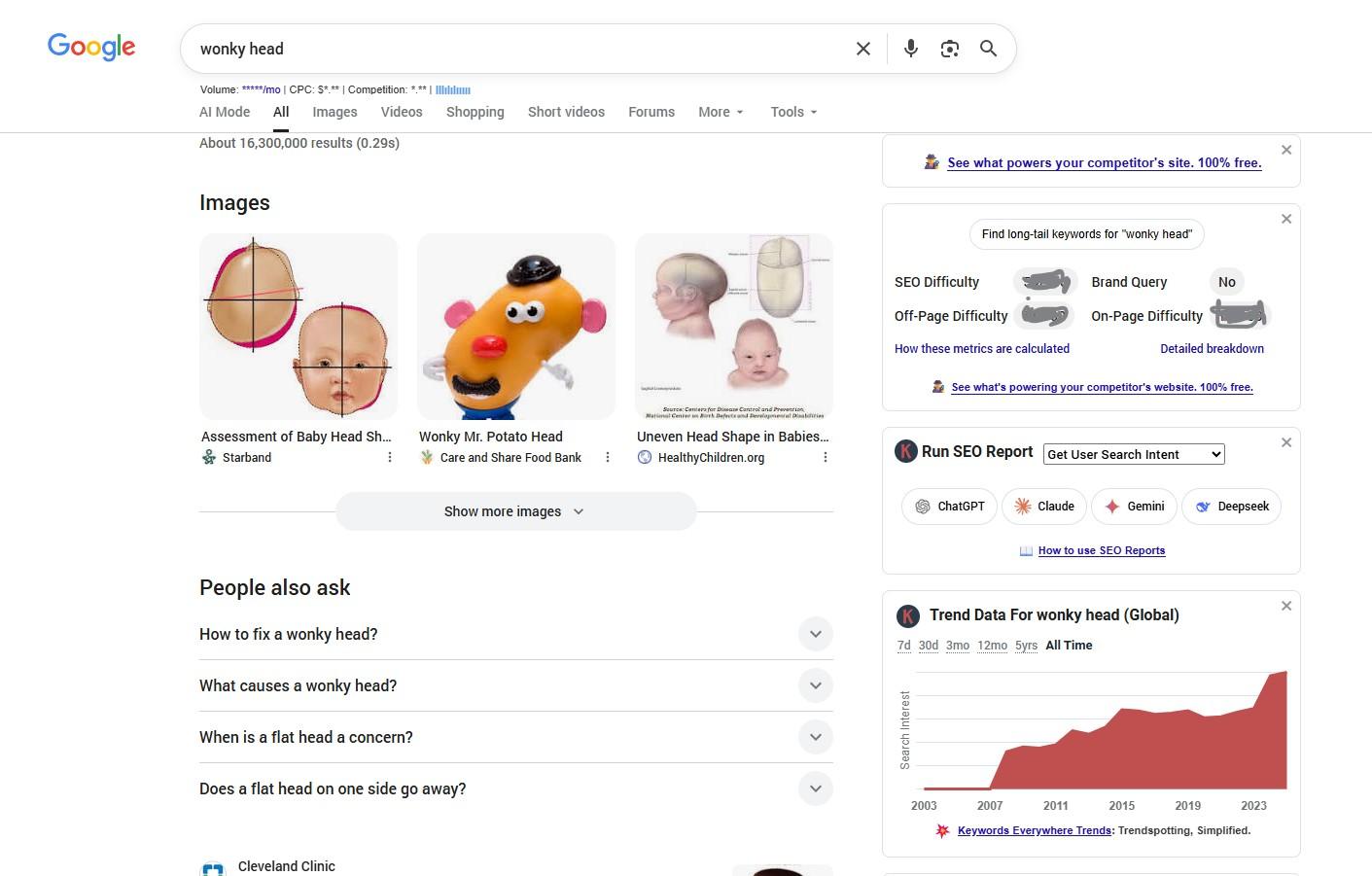The height and width of the screenshot is (876, 1372).
Task: Open Google Lens image search icon
Action: click(x=950, y=49)
